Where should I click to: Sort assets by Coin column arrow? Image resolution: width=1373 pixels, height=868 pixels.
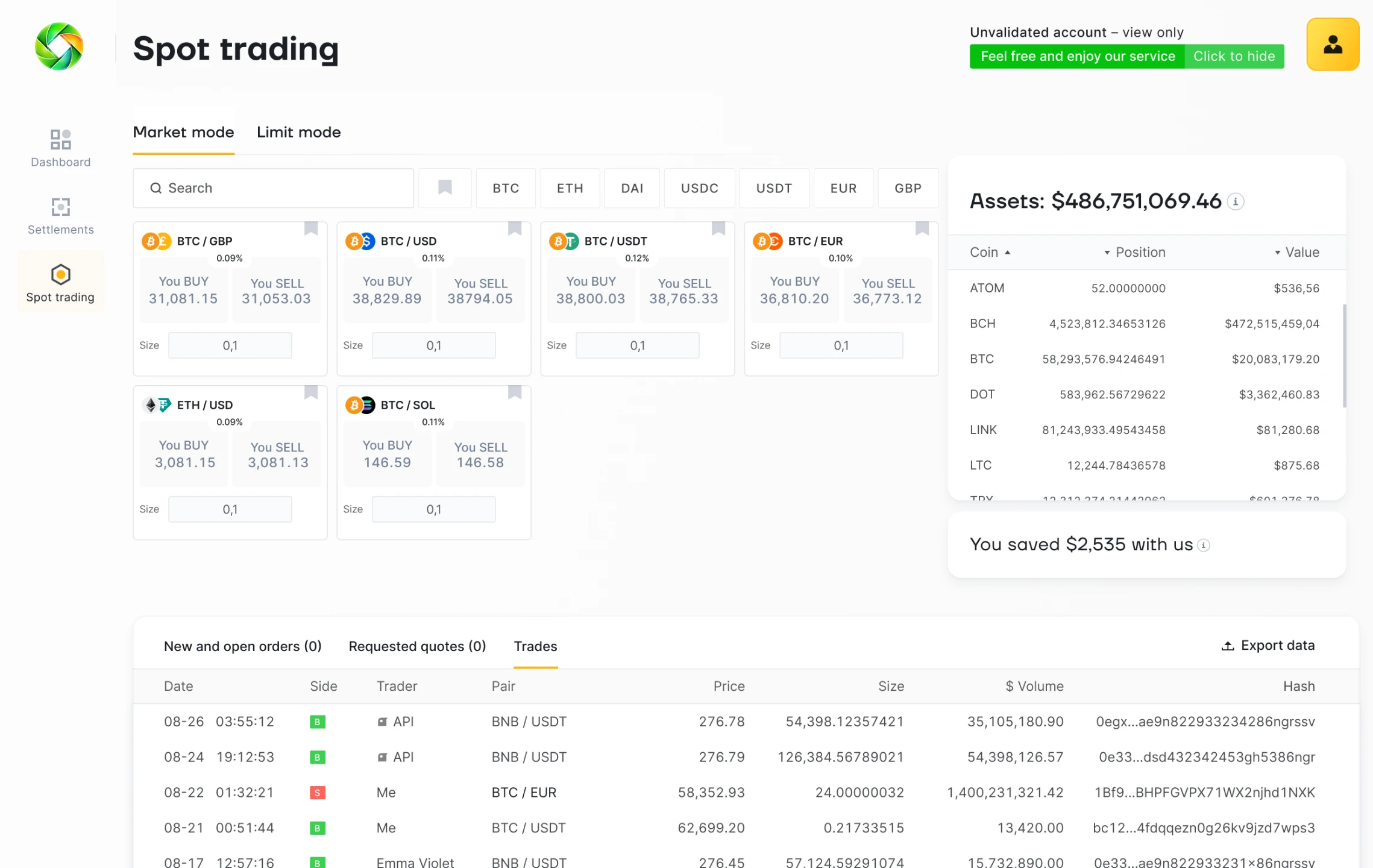point(1007,253)
